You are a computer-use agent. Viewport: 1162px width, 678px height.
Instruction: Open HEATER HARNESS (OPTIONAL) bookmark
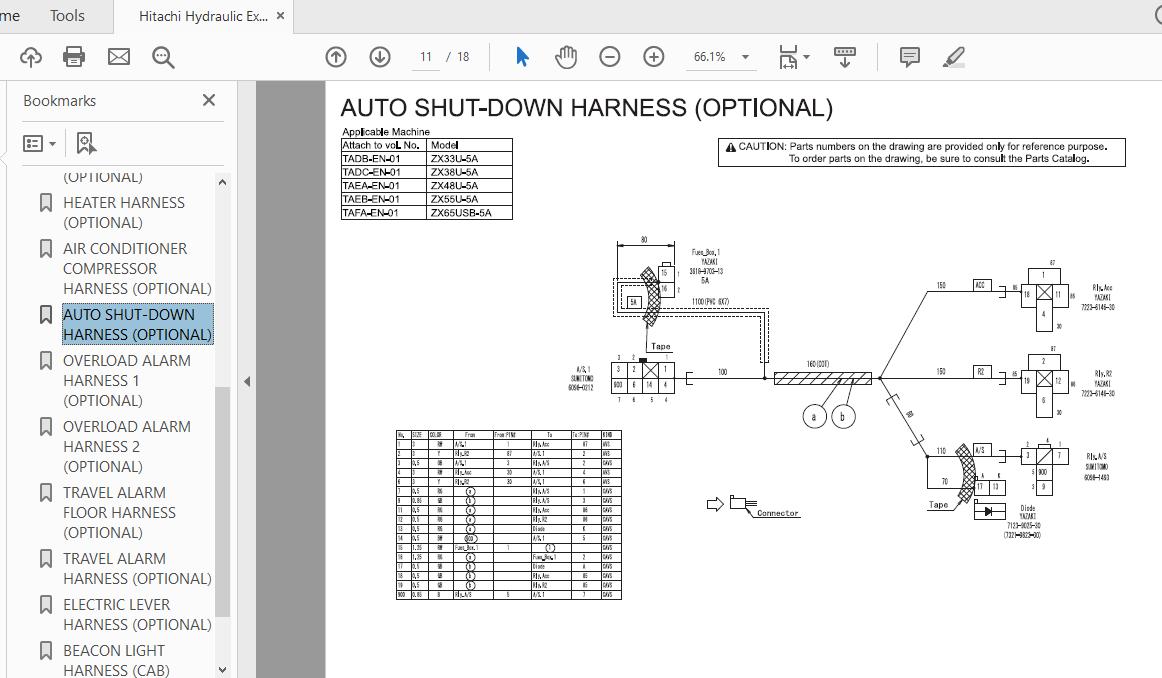(124, 213)
